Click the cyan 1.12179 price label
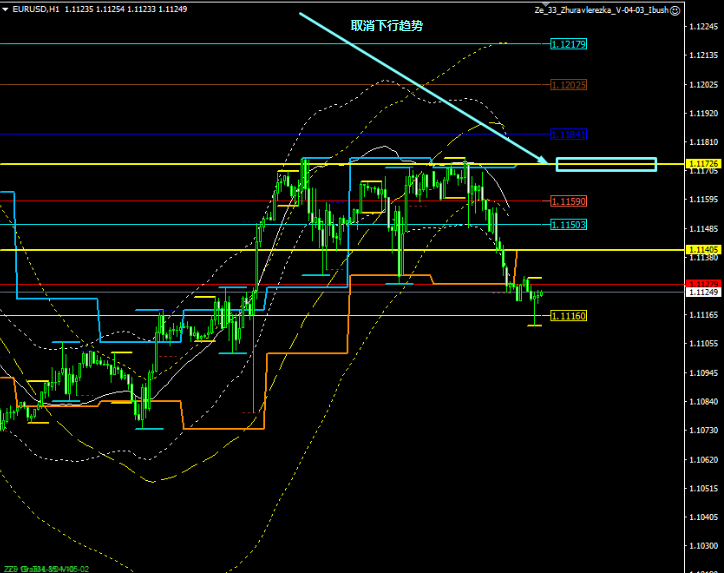The width and height of the screenshot is (724, 573). 568,44
